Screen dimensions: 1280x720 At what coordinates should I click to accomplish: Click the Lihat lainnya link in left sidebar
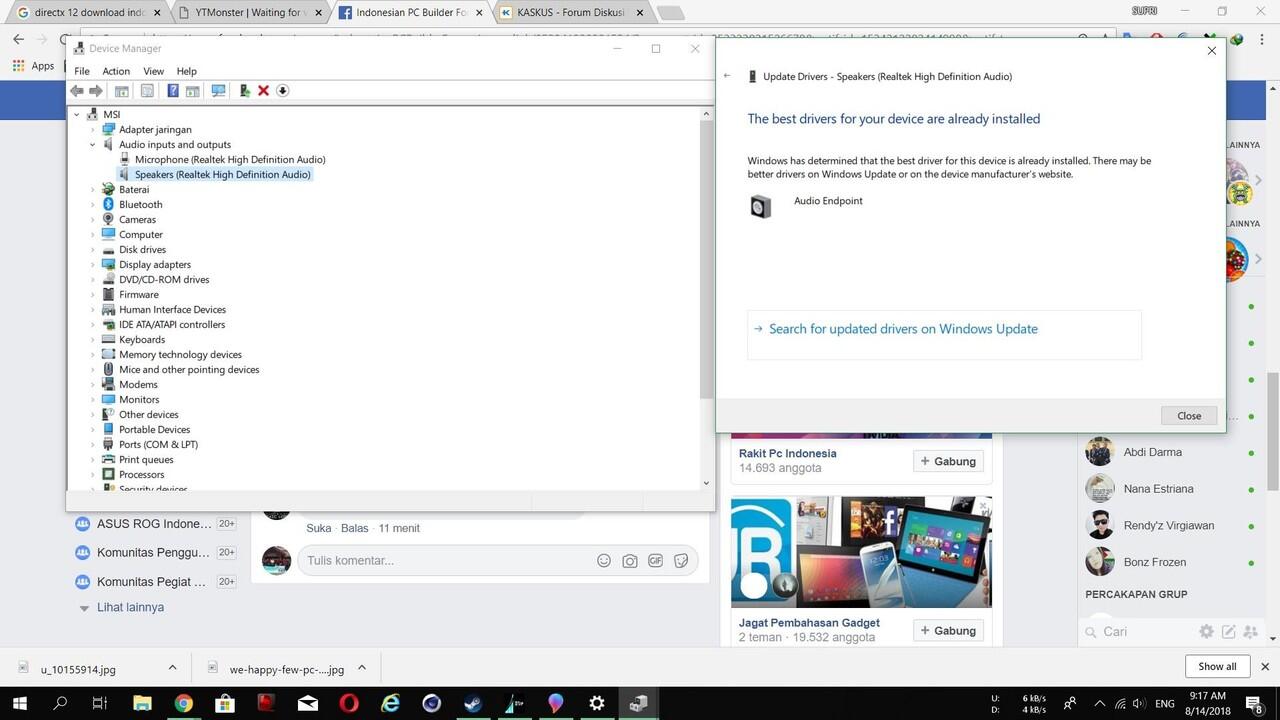coord(130,608)
